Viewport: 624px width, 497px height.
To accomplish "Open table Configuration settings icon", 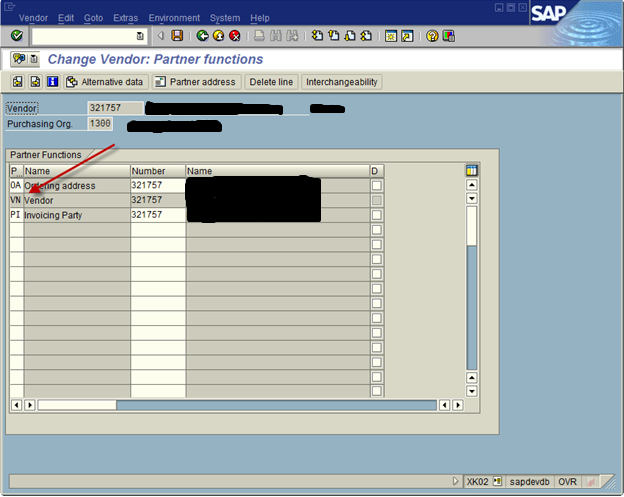I will tap(472, 171).
